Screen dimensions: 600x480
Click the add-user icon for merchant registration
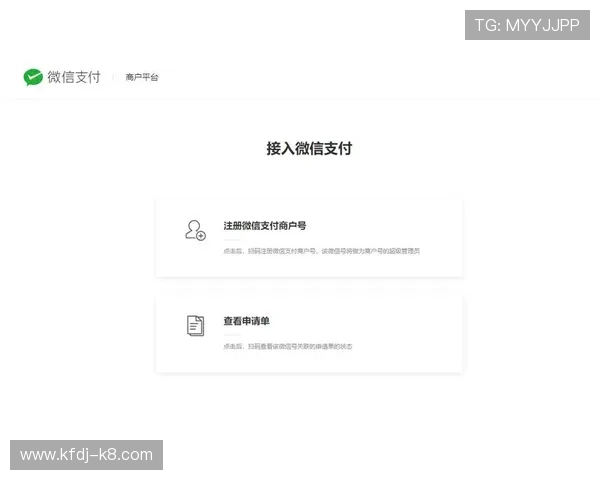click(x=196, y=230)
